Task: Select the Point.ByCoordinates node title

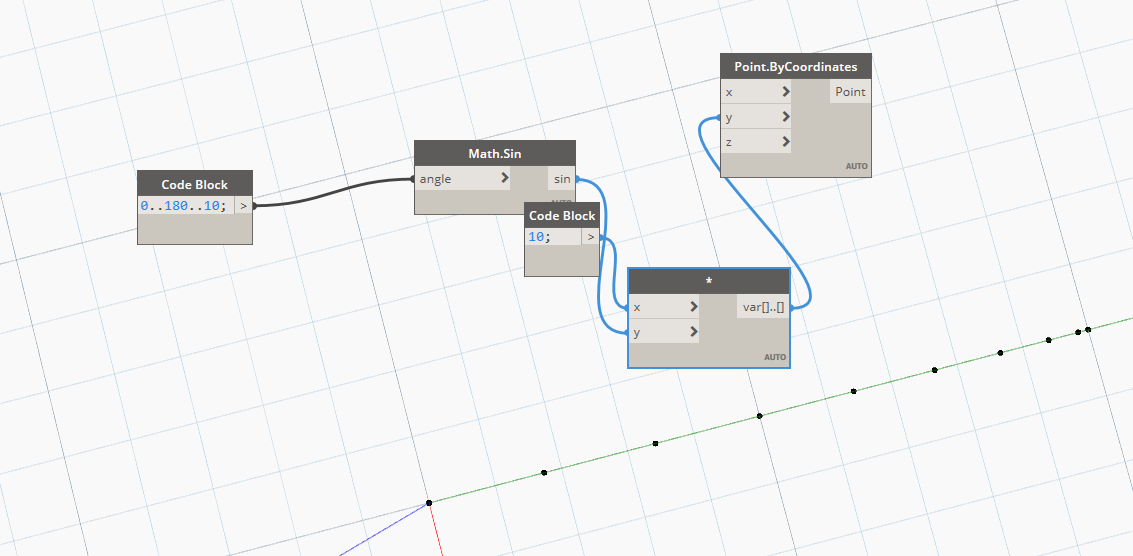Action: coord(796,67)
